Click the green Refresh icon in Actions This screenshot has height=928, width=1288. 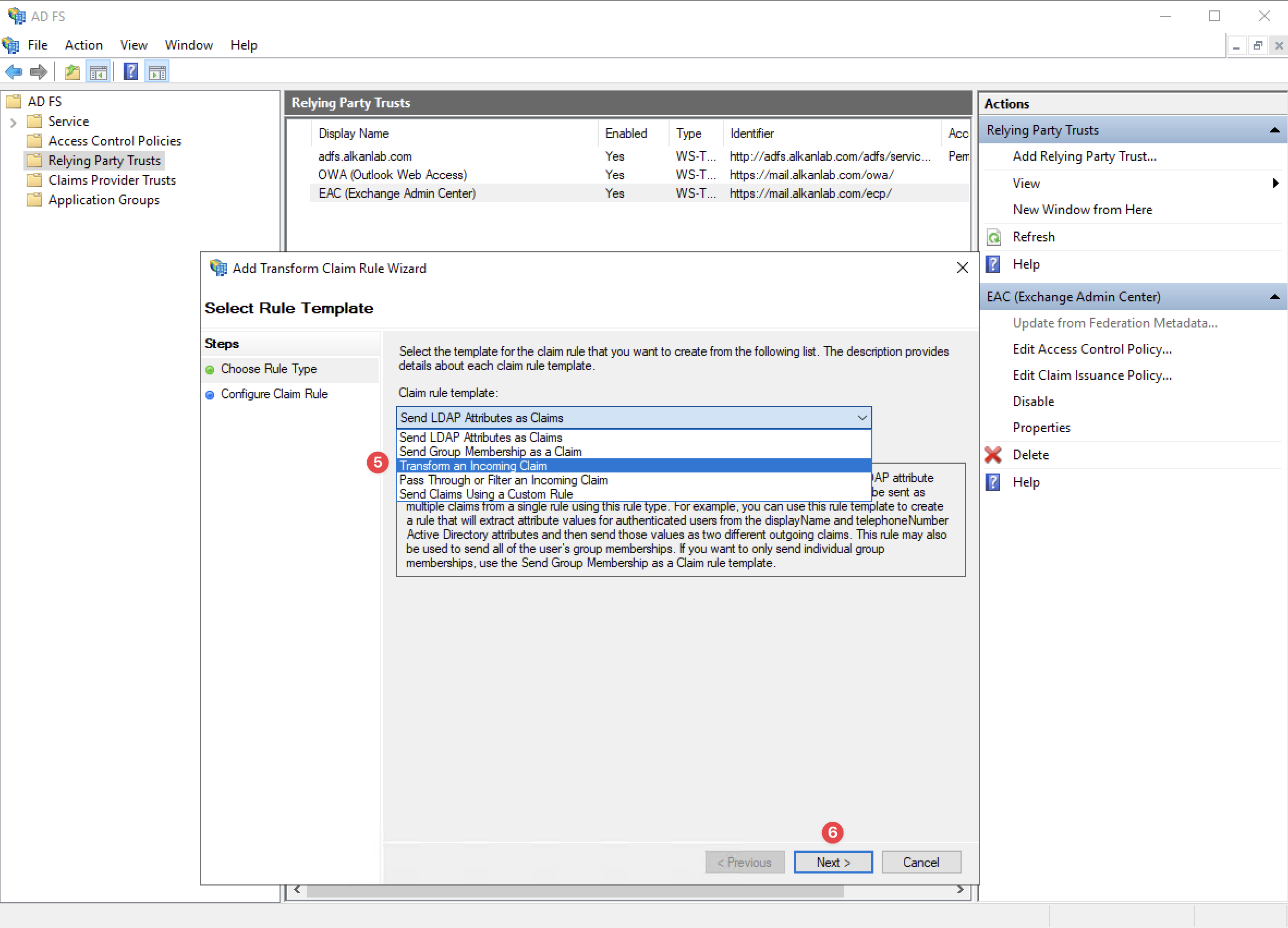tap(993, 237)
